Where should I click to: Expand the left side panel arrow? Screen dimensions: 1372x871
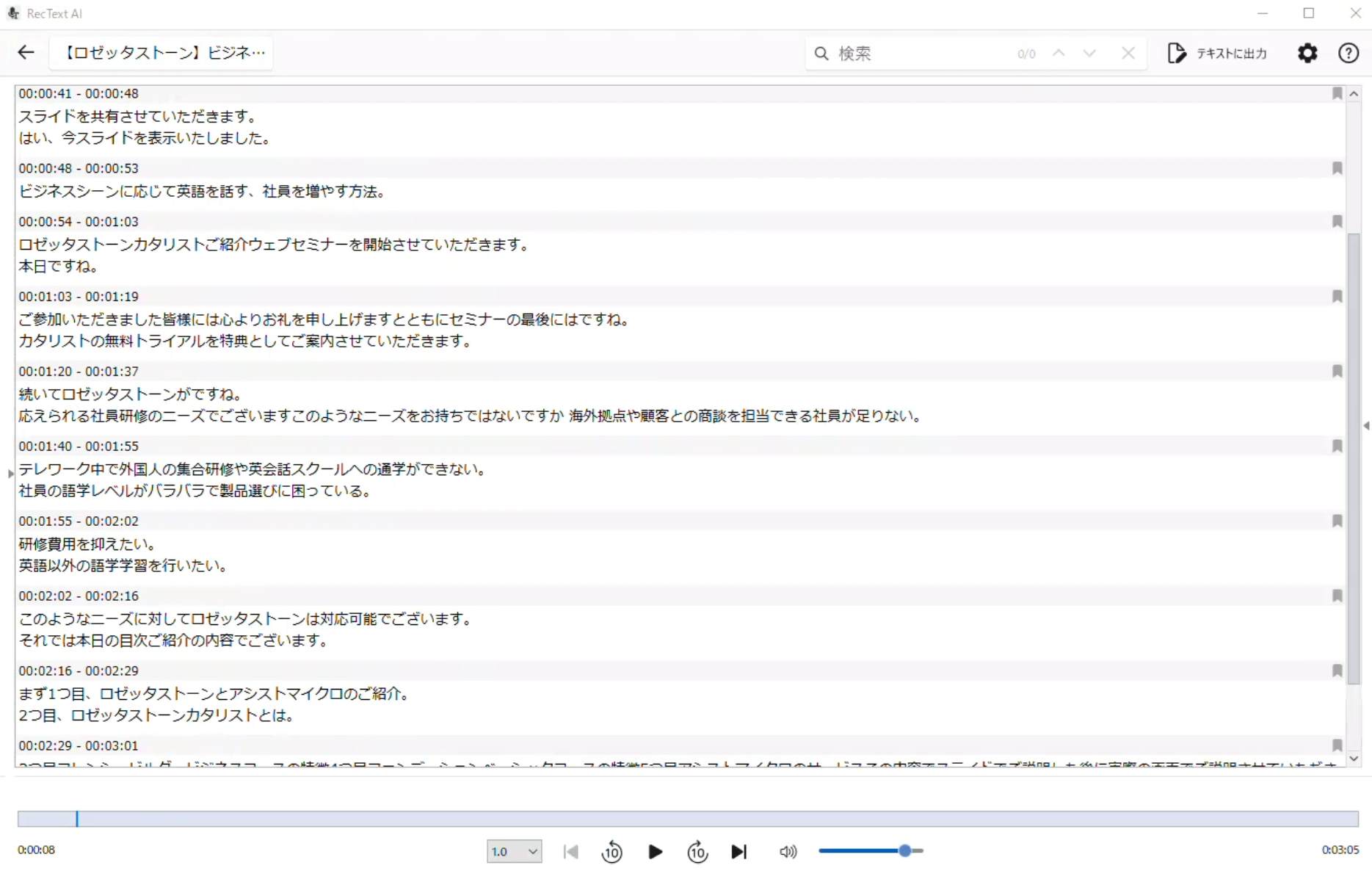tap(10, 474)
